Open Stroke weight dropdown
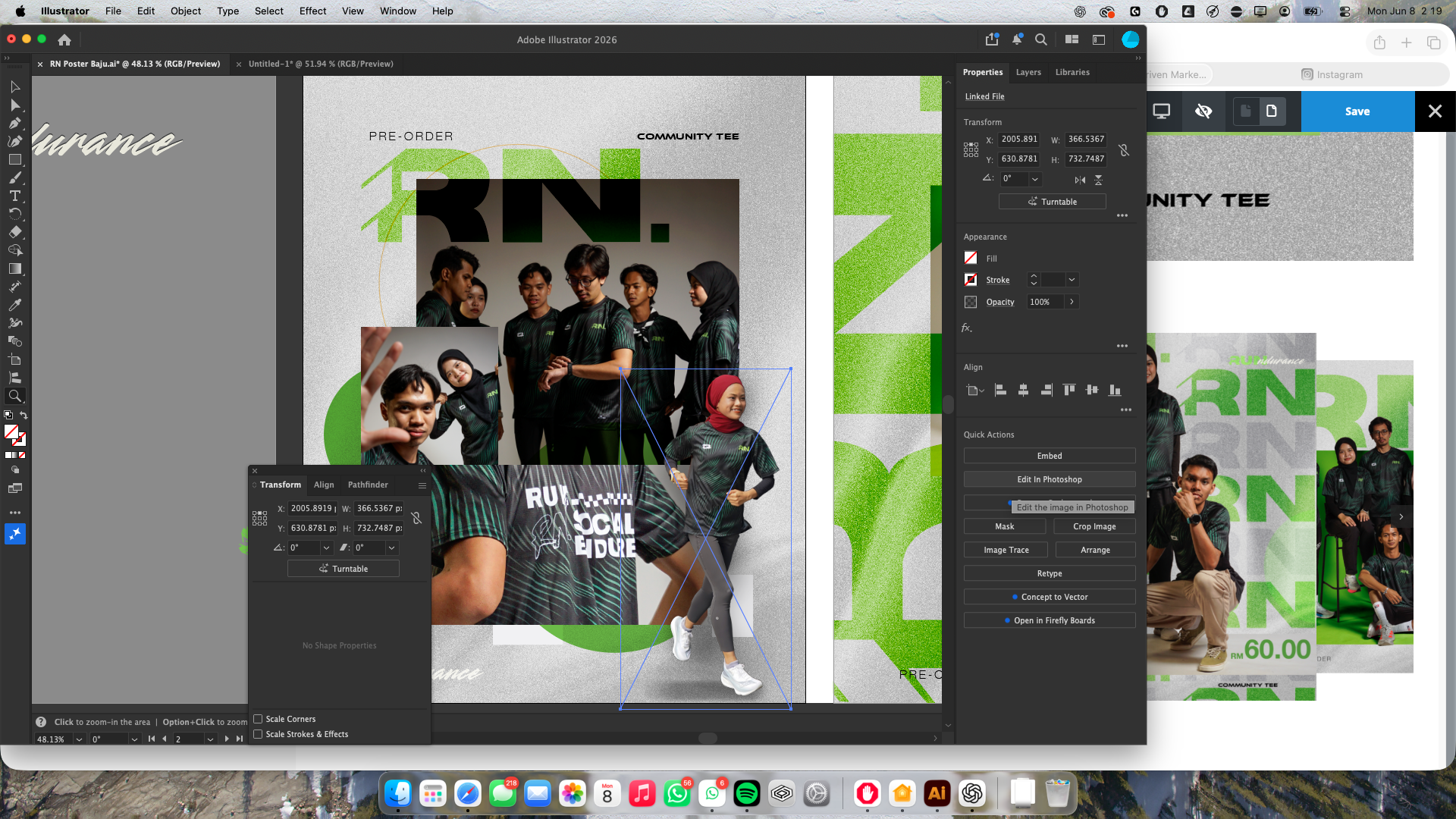Image resolution: width=1456 pixels, height=819 pixels. click(1072, 280)
